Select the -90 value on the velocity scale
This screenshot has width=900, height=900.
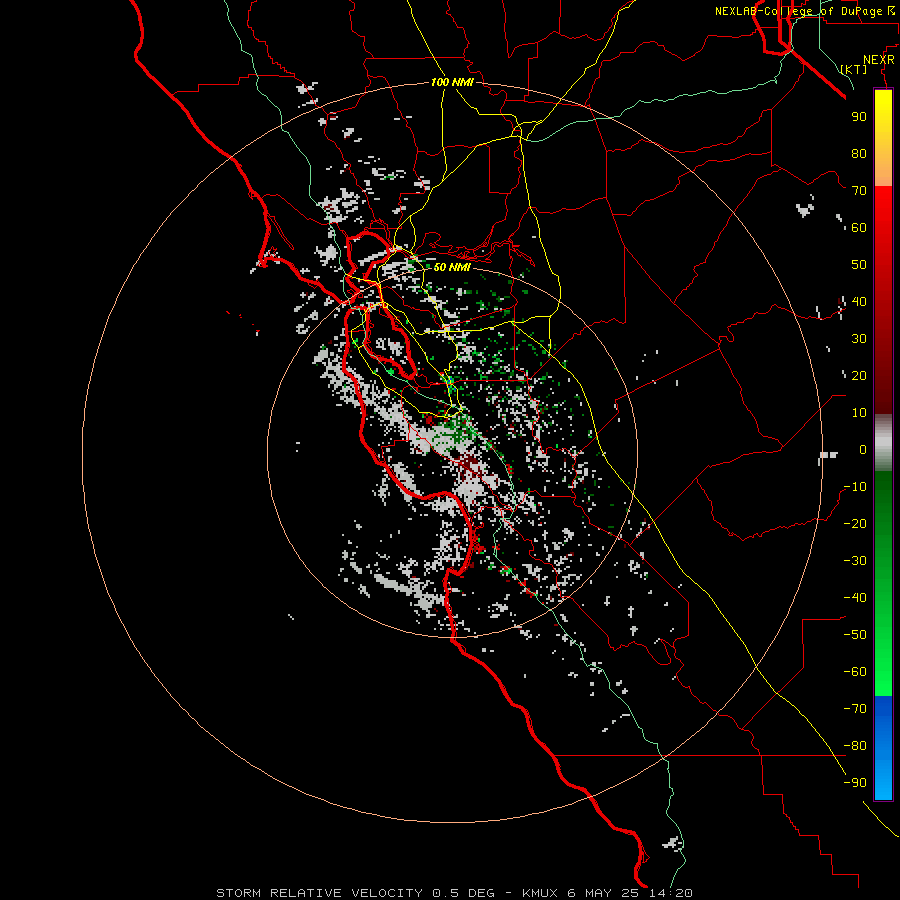[855, 783]
